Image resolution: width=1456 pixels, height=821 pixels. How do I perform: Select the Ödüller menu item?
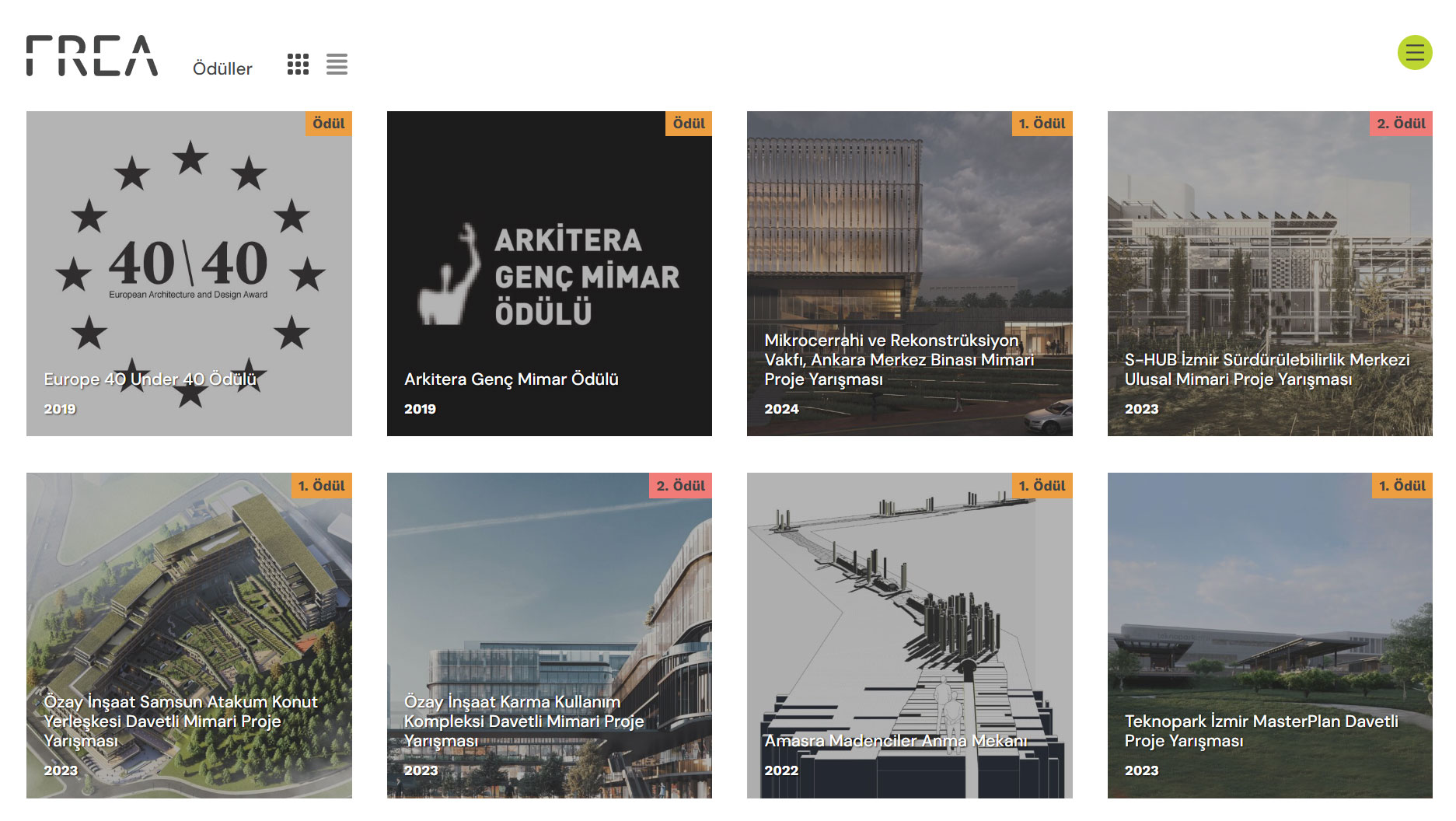[222, 68]
